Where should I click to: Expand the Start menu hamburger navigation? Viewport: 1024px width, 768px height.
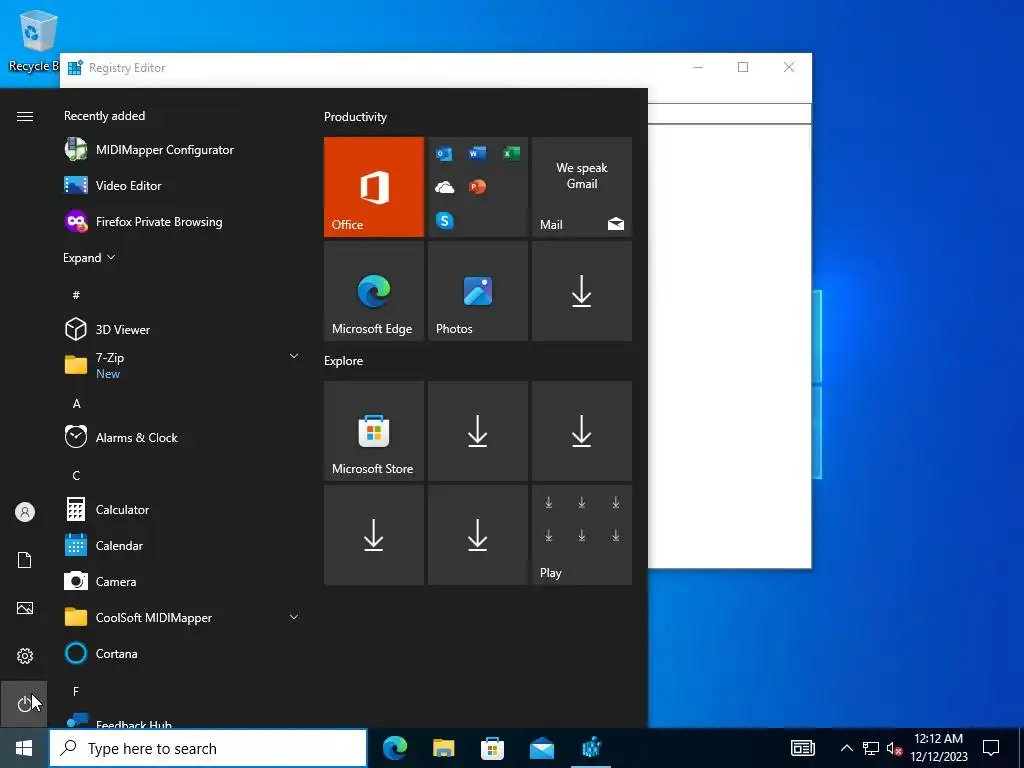point(25,116)
